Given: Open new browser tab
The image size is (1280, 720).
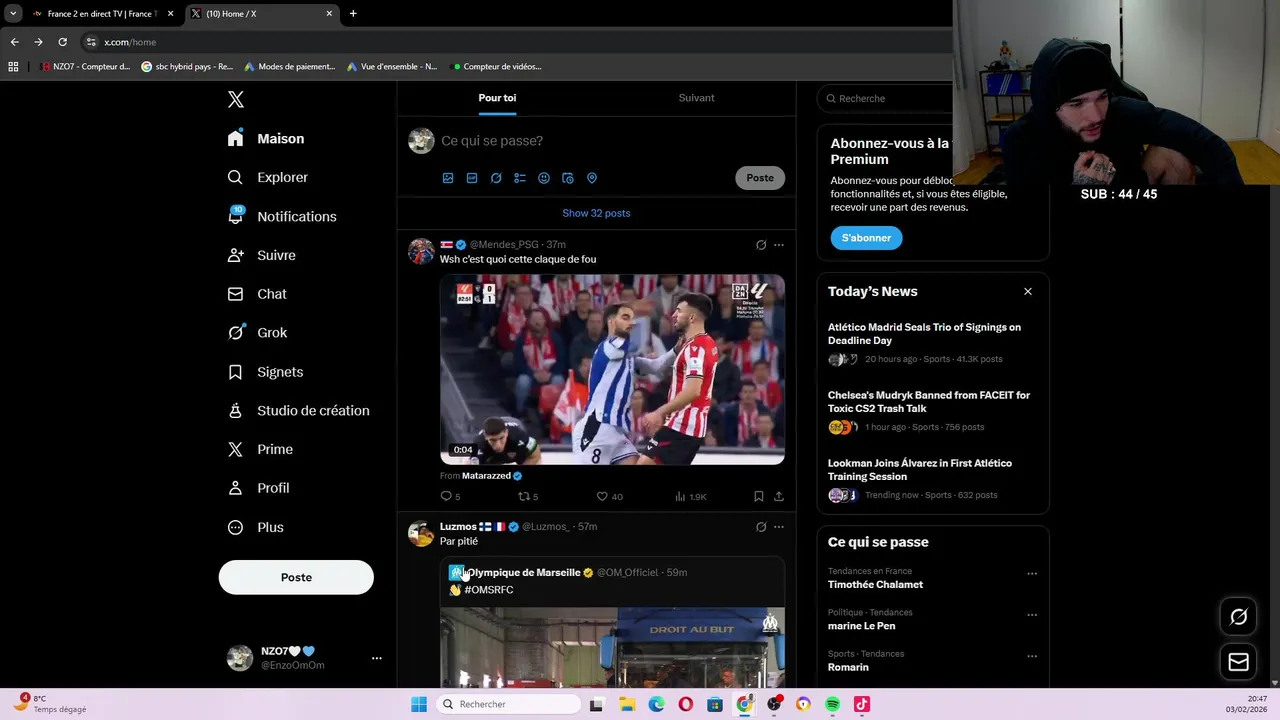Looking at the screenshot, I should (x=353, y=14).
